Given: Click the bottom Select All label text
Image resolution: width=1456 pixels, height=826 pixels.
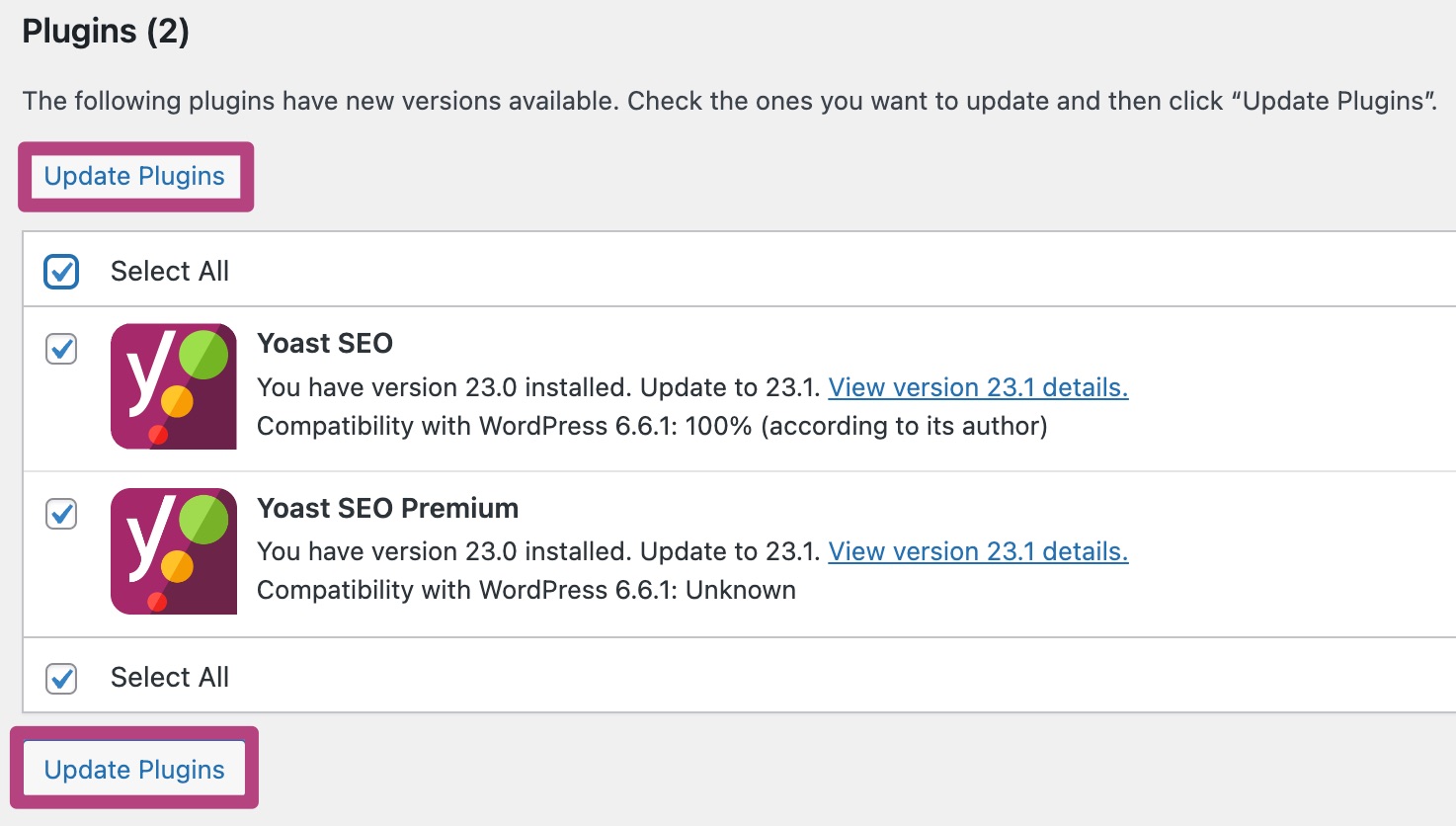Looking at the screenshot, I should [170, 678].
